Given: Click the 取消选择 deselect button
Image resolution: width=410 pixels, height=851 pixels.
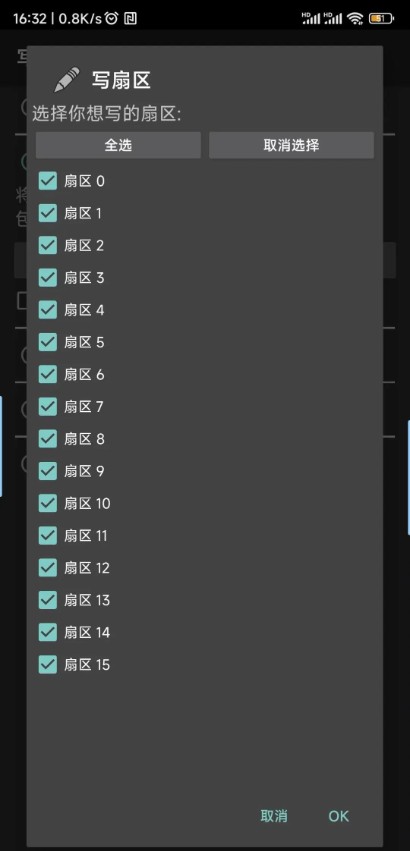Looking at the screenshot, I should [x=292, y=145].
